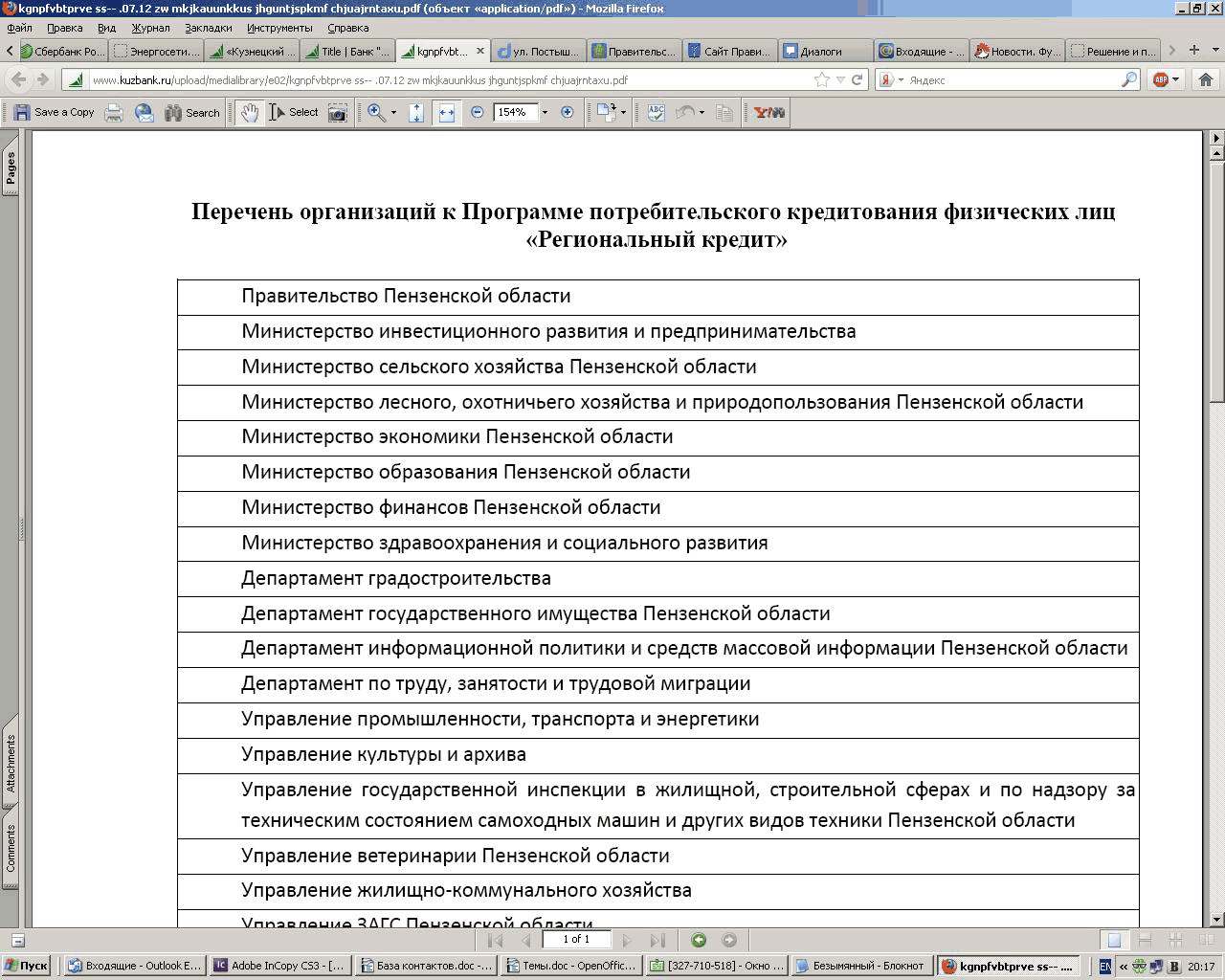Edit the 154% zoom value field
The width and height of the screenshot is (1225, 980).
click(x=515, y=112)
